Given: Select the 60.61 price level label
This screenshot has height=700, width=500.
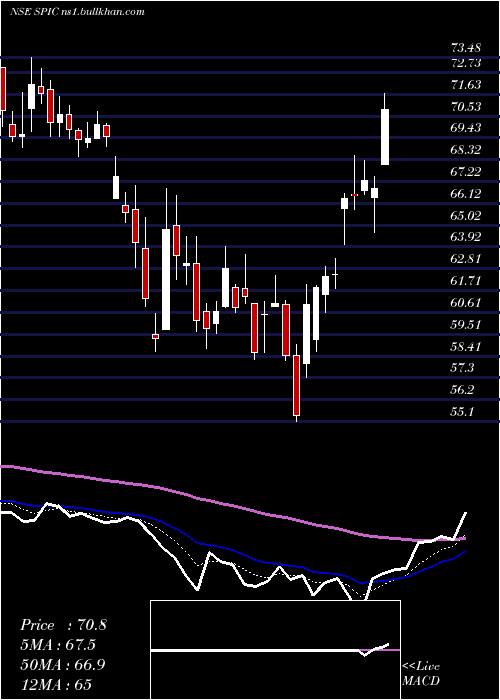Looking at the screenshot, I should [466, 302].
